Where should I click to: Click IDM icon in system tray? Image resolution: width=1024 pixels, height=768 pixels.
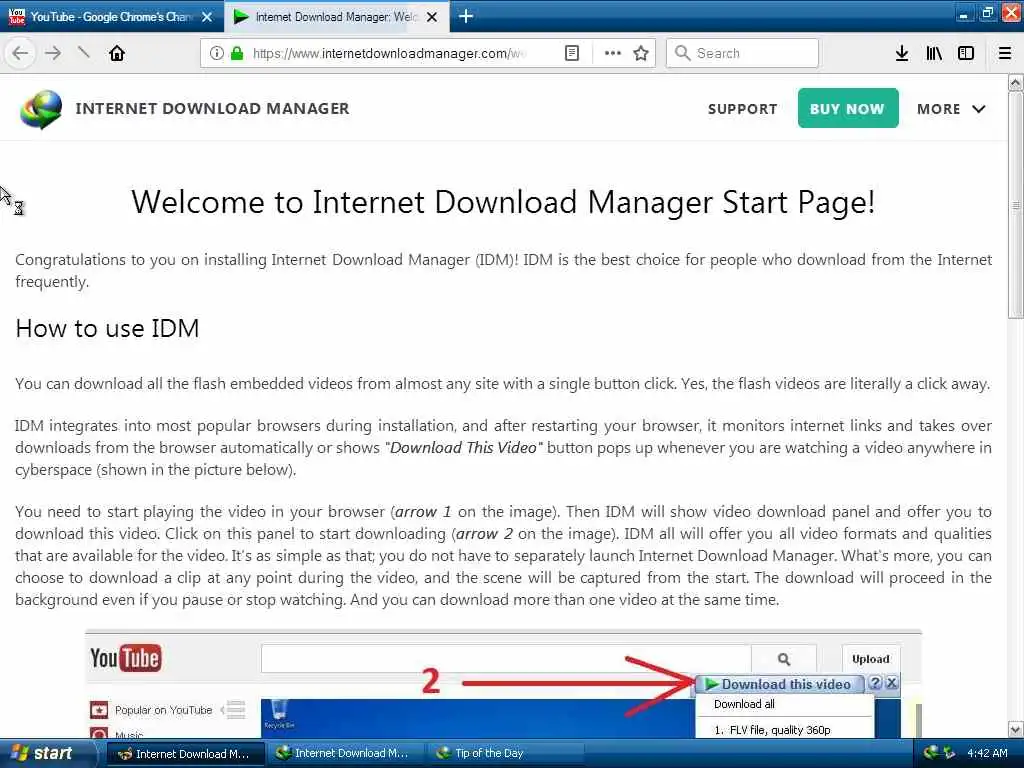point(932,753)
